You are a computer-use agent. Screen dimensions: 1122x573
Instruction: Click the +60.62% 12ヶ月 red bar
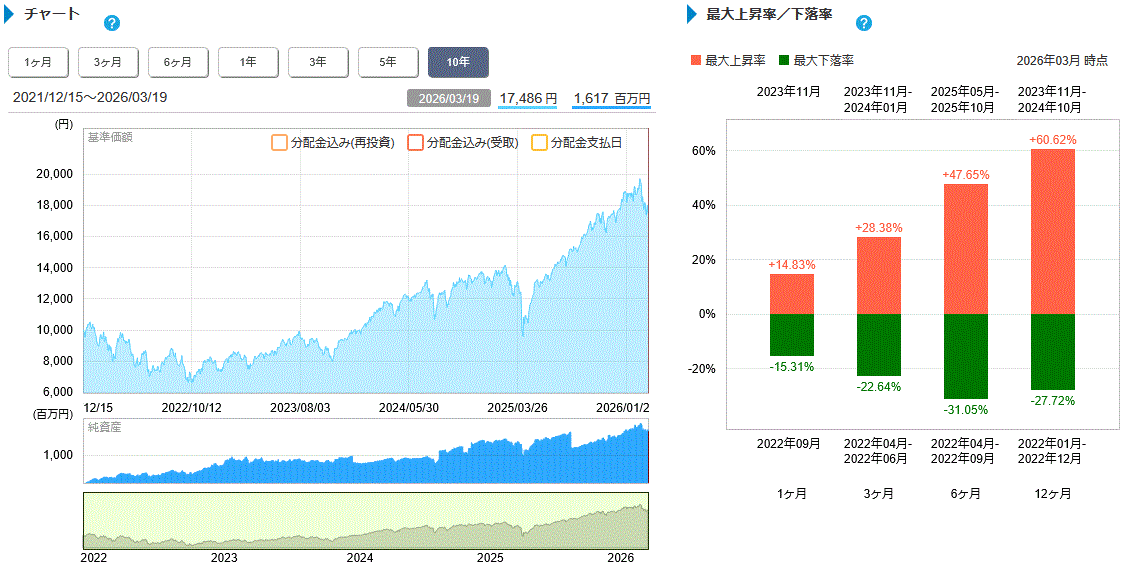1052,230
